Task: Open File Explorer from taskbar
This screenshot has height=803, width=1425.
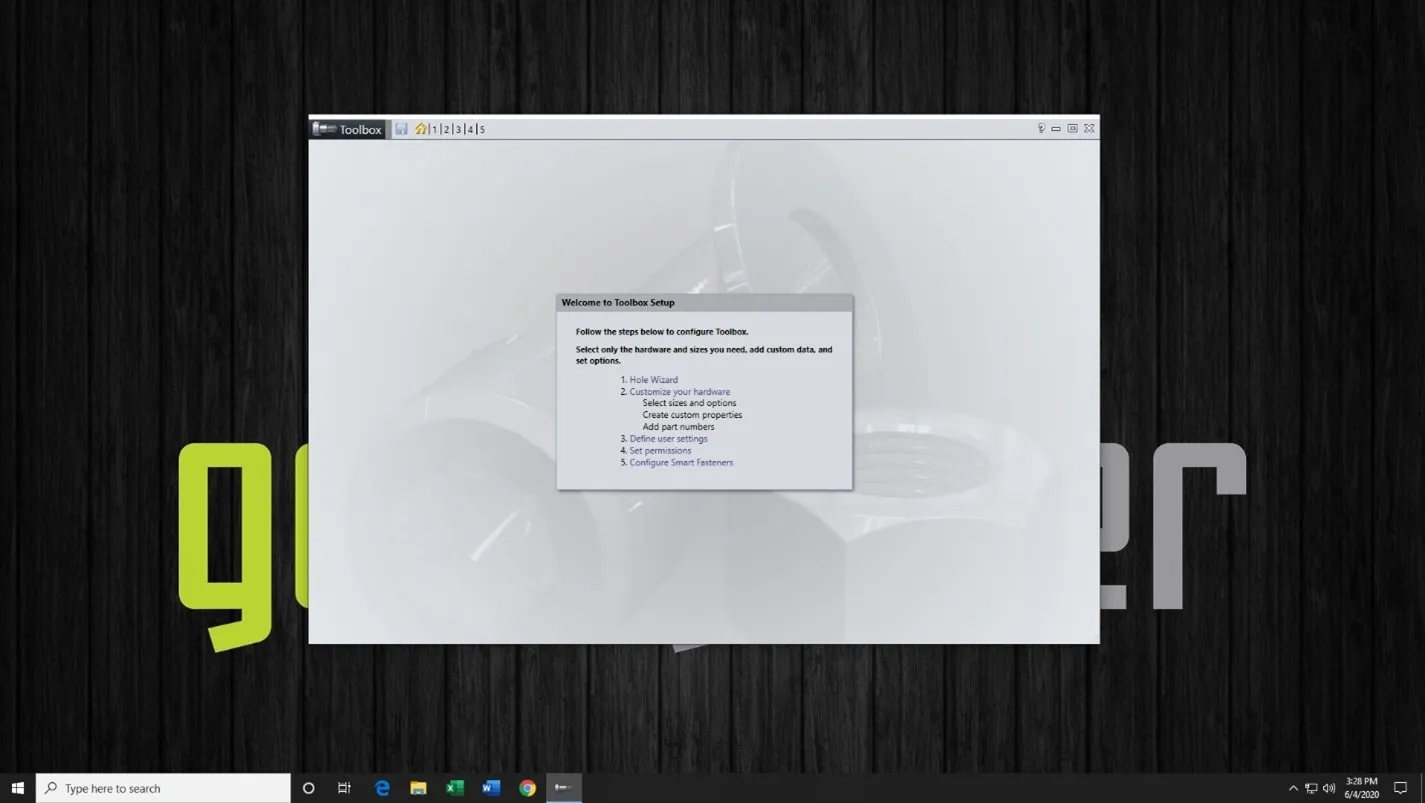Action: pos(418,788)
